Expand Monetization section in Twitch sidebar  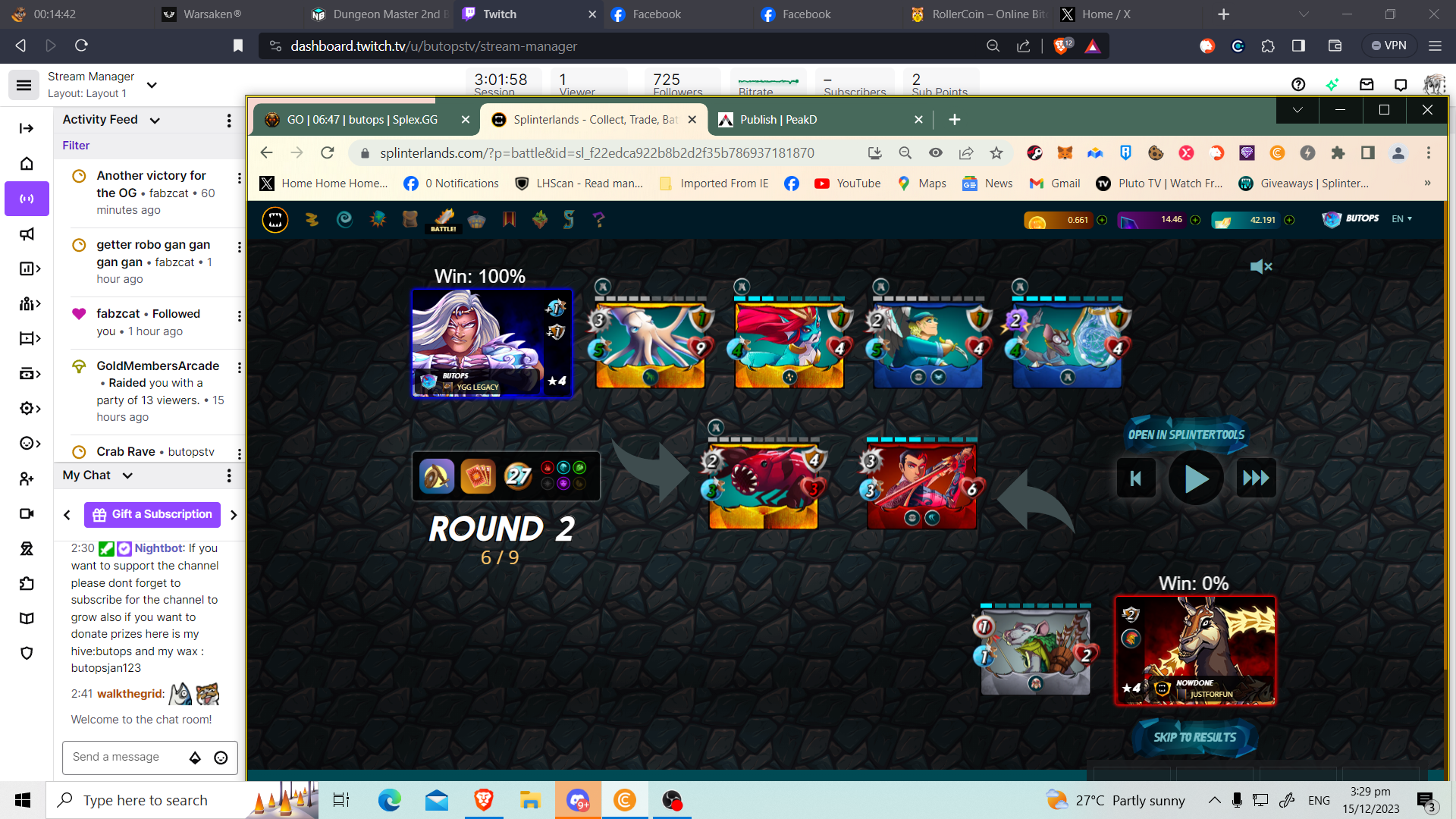click(29, 373)
